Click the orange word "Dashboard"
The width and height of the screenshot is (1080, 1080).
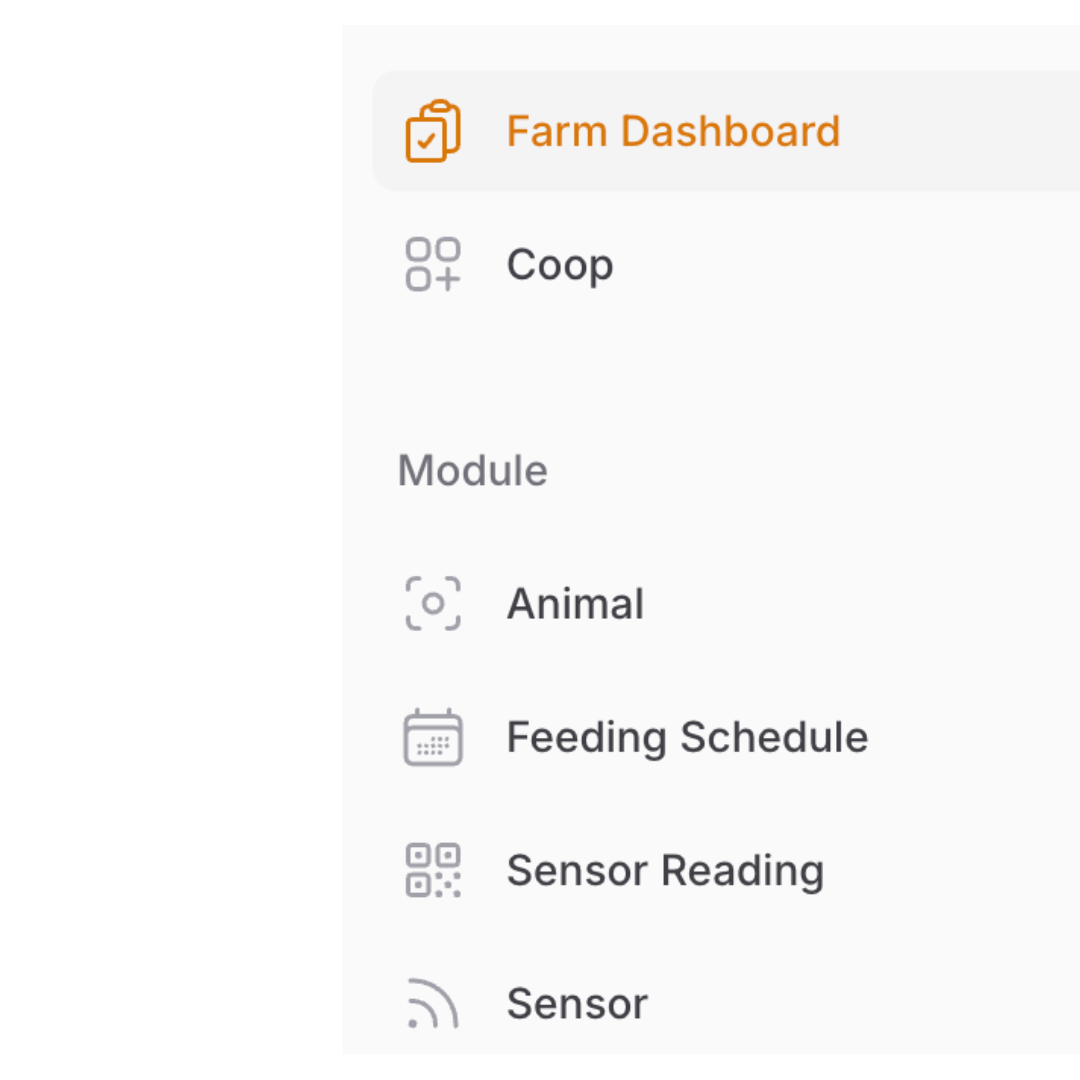730,131
